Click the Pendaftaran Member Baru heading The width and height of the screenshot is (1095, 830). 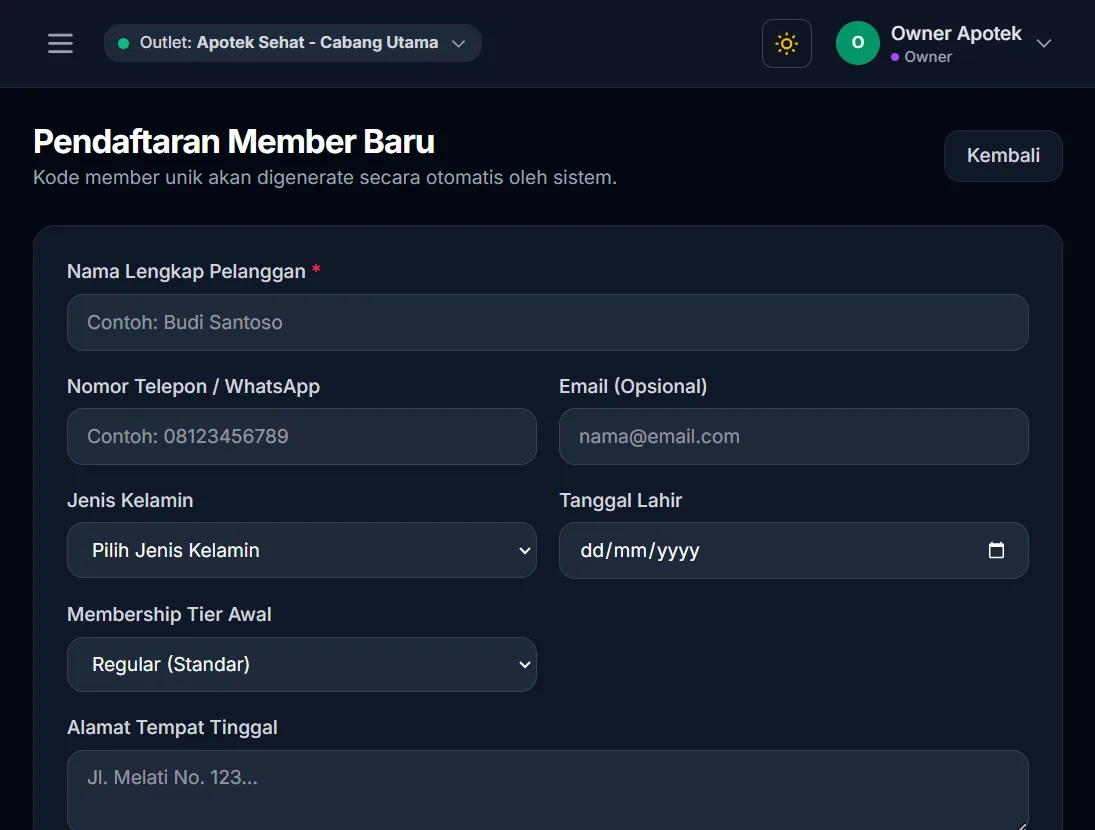tap(234, 142)
